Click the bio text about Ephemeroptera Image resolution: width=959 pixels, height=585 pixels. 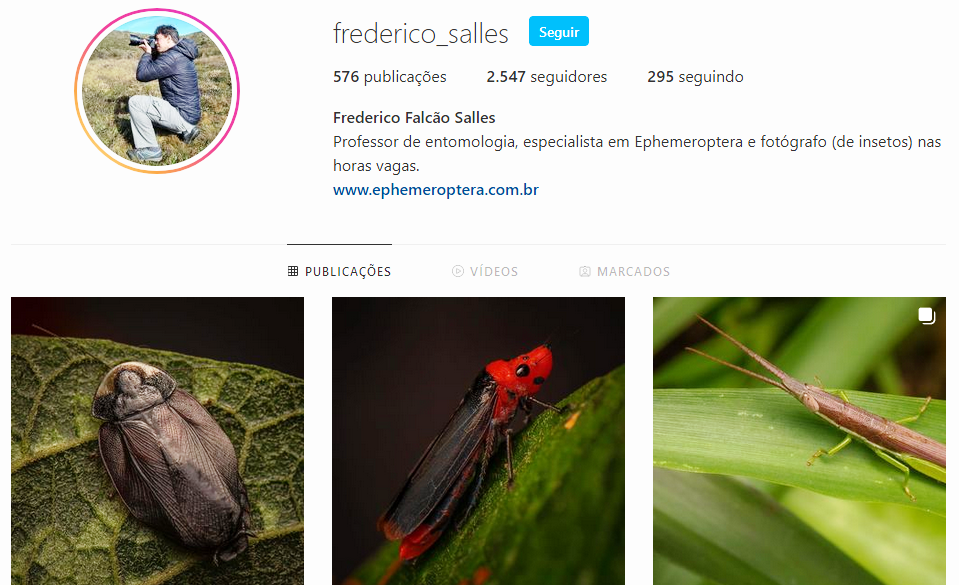point(637,154)
